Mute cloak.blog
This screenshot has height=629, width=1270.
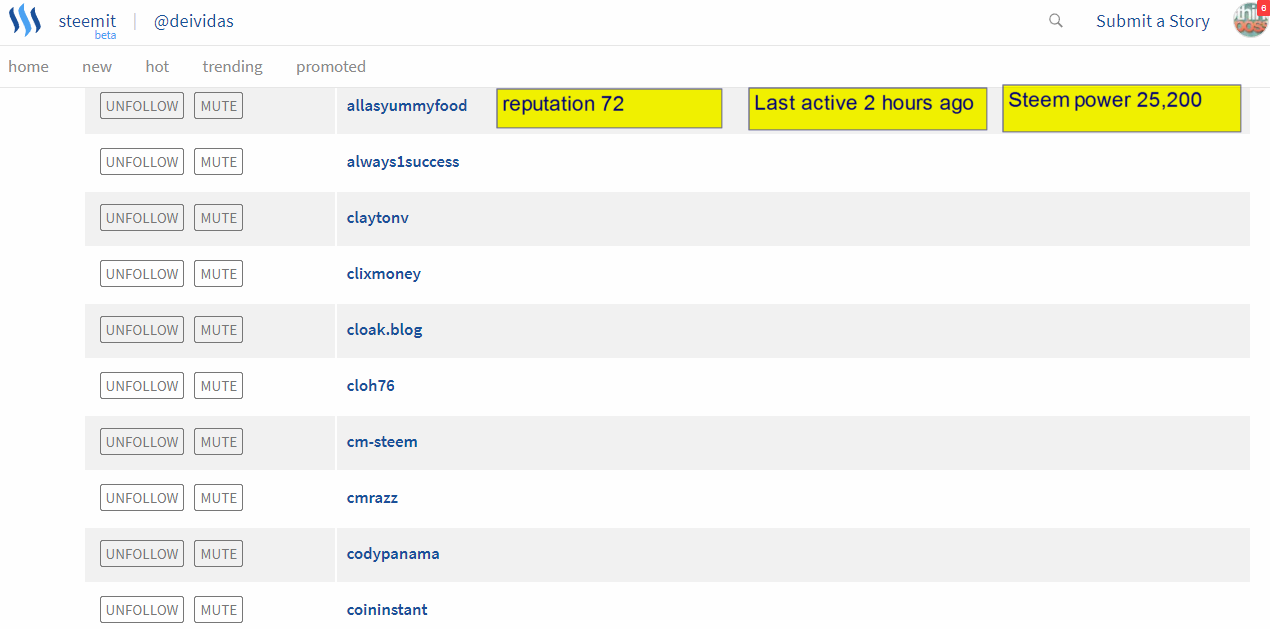pyautogui.click(x=218, y=330)
